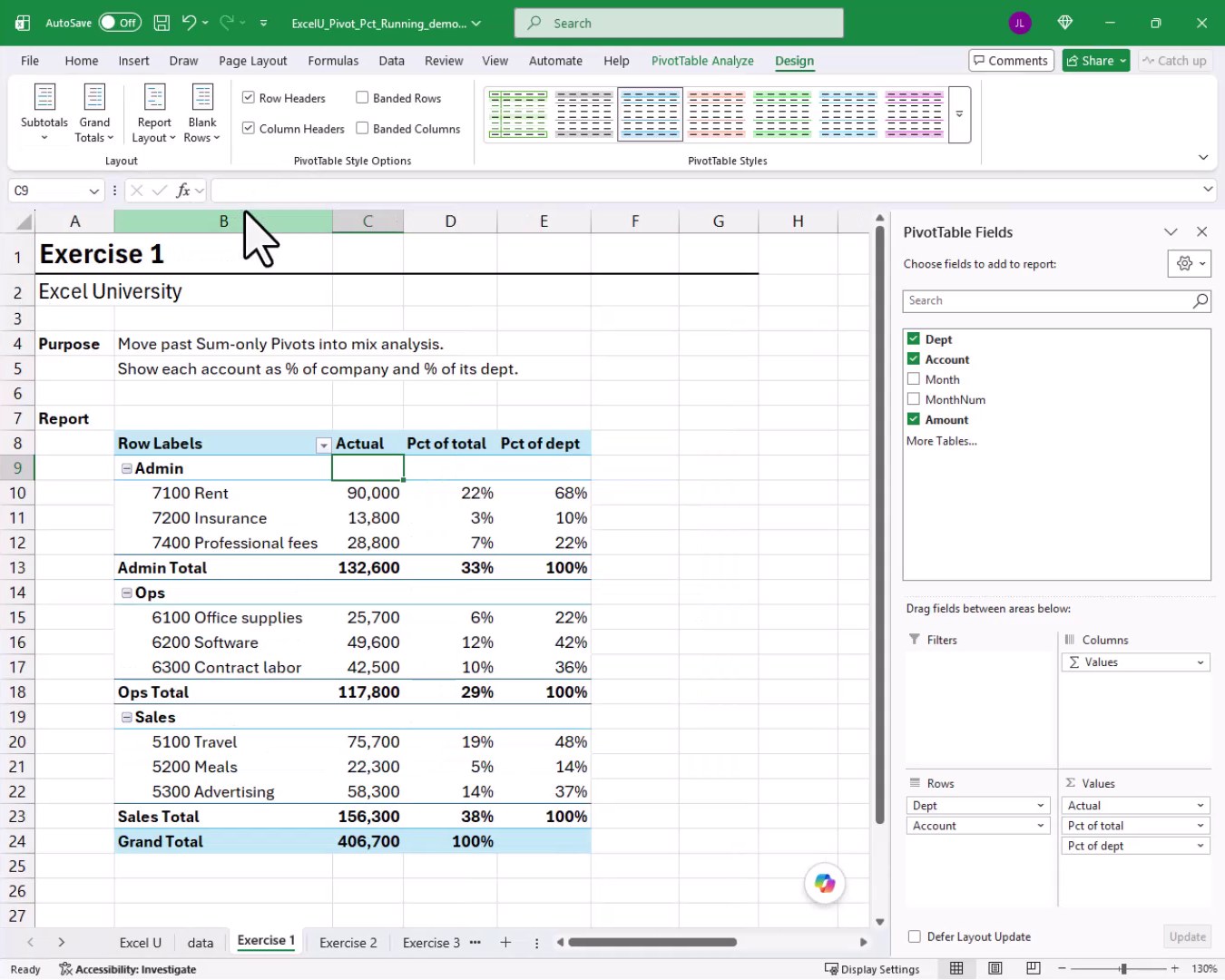1225x980 pixels.
Task: Open the premium diamond icon
Action: pos(1065,23)
